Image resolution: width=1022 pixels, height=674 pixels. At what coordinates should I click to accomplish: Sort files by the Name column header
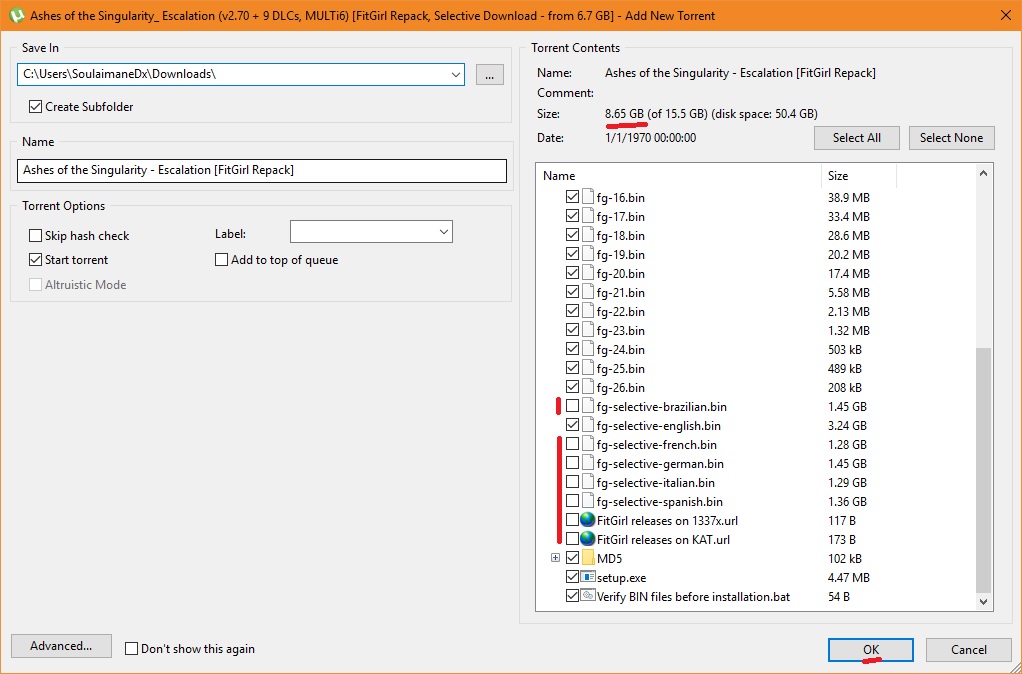(x=678, y=176)
